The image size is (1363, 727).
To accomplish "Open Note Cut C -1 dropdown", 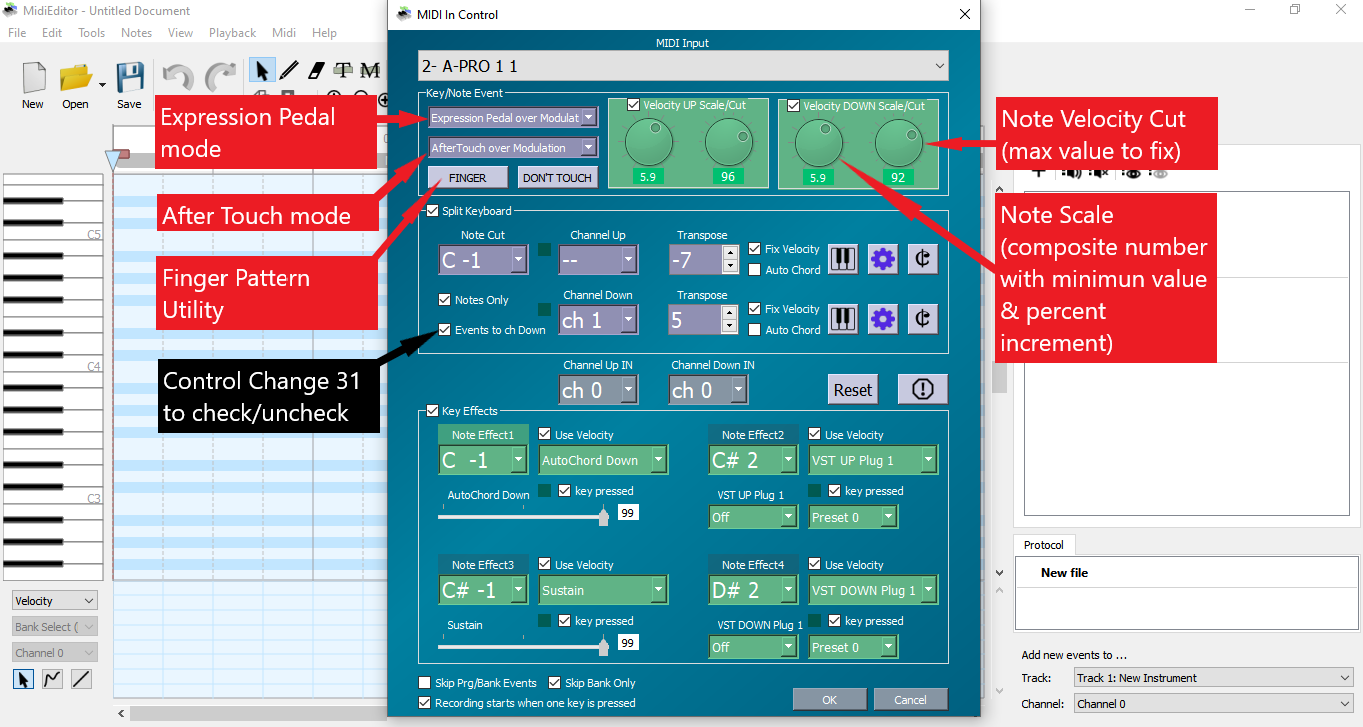I will click(x=483, y=260).
